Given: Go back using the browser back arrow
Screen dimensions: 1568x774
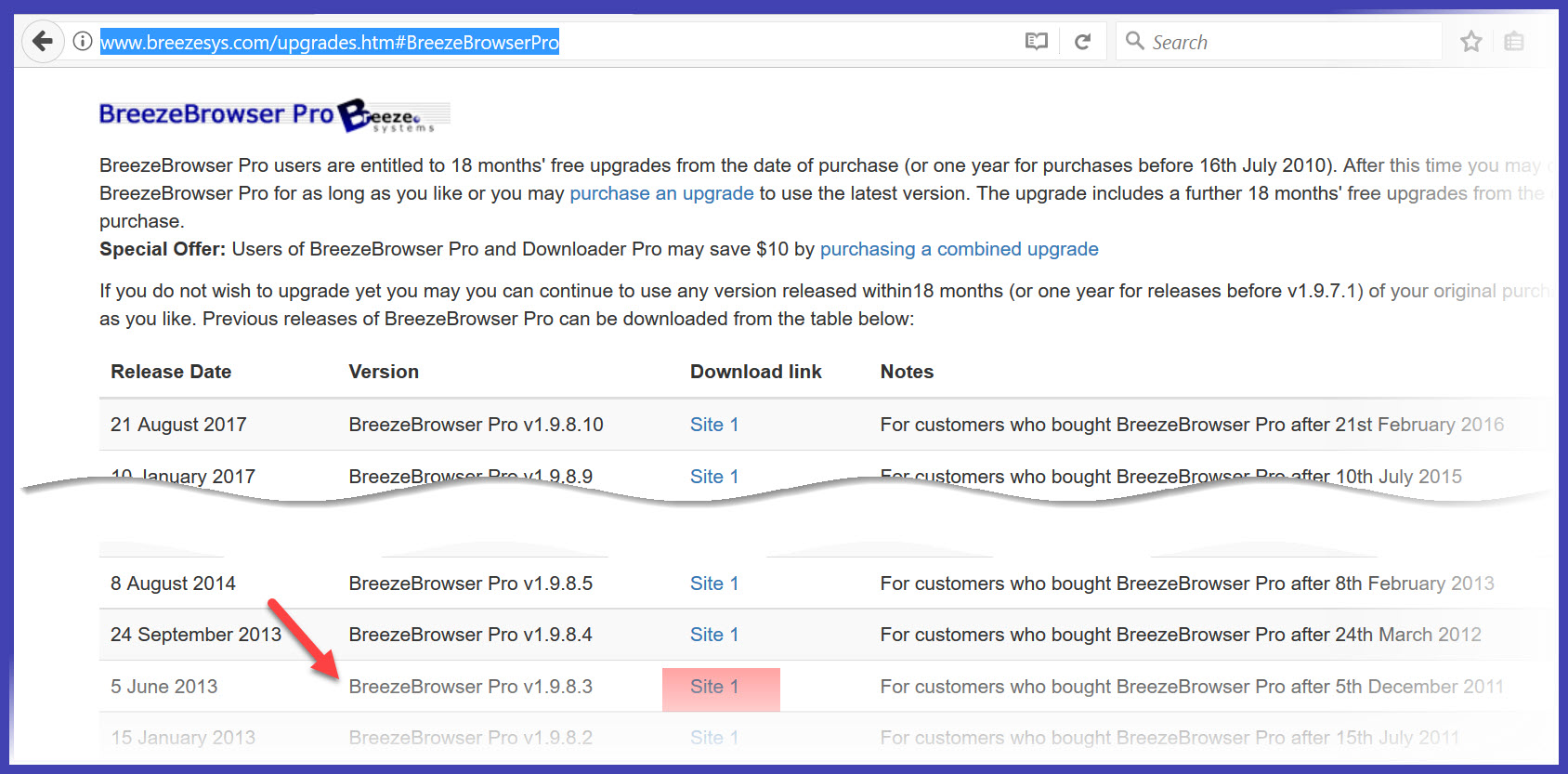Looking at the screenshot, I should [42, 42].
